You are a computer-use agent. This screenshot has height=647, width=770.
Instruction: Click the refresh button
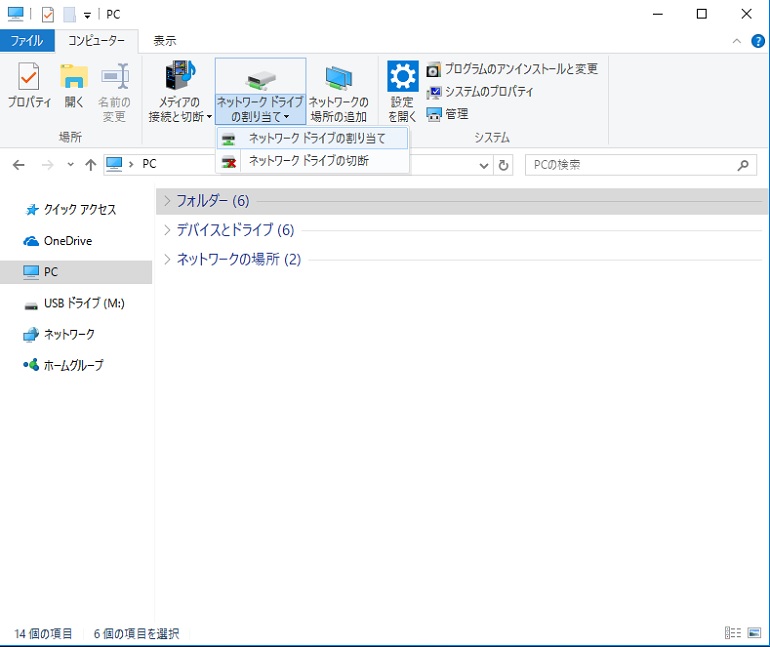point(503,165)
